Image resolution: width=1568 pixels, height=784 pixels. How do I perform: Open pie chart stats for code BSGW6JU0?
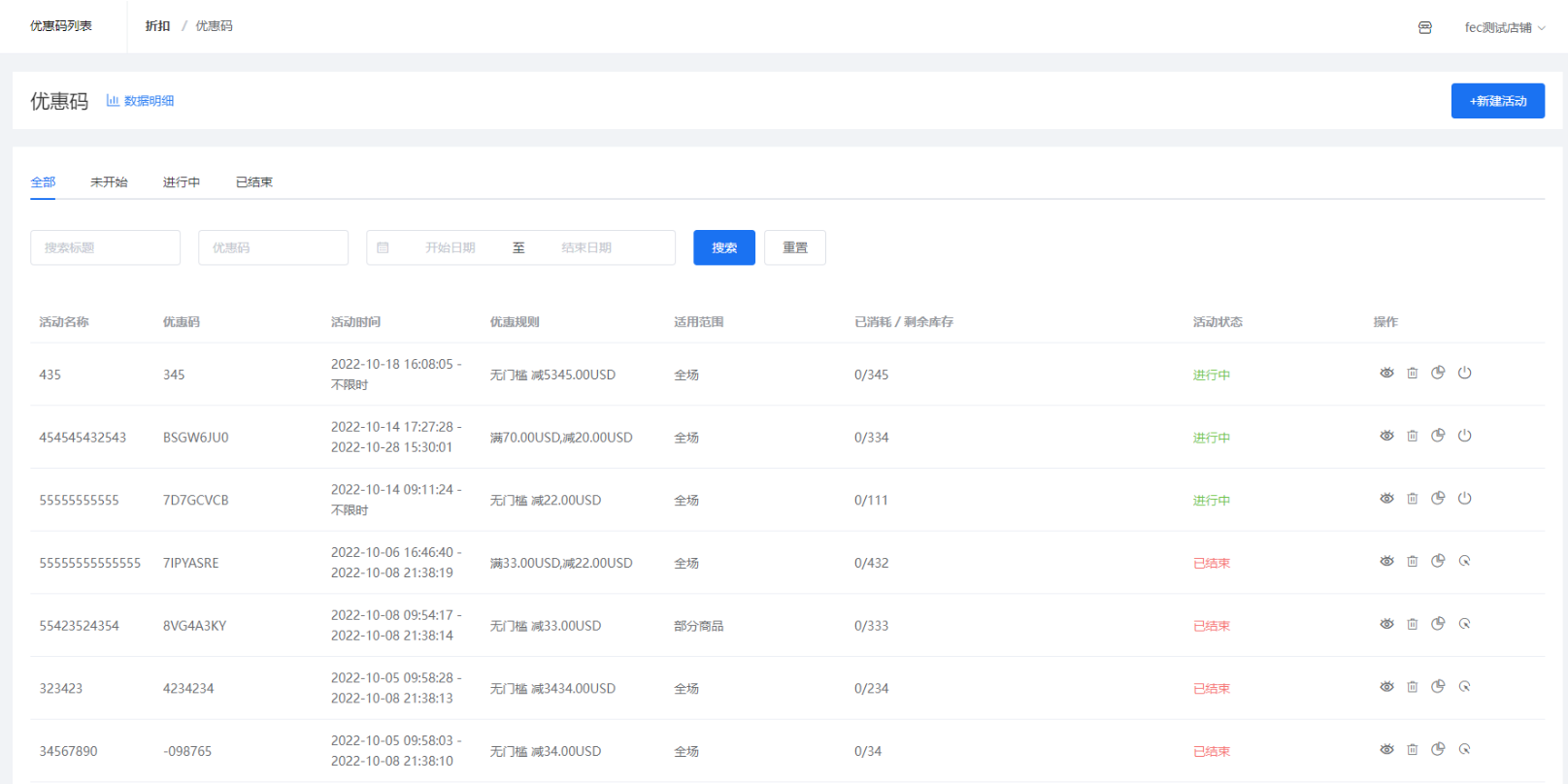click(x=1438, y=437)
